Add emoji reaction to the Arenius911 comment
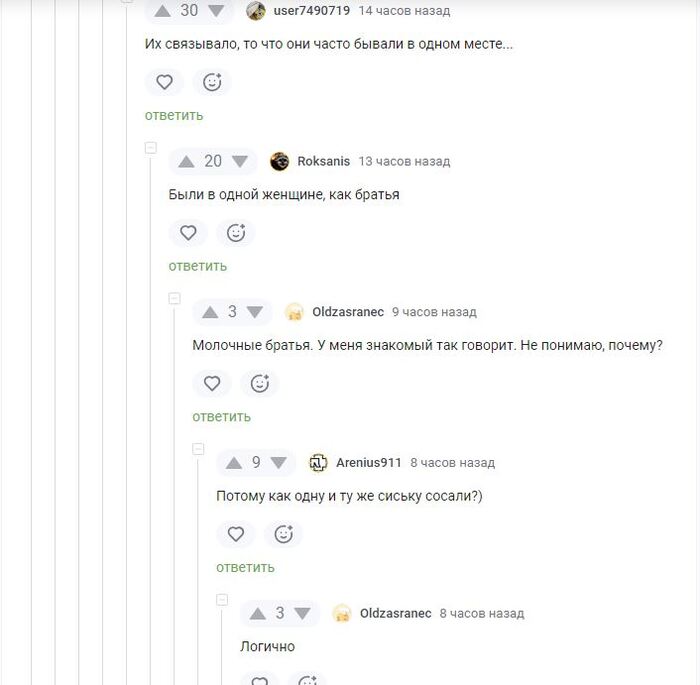Image resolution: width=700 pixels, height=685 pixels. (x=283, y=534)
